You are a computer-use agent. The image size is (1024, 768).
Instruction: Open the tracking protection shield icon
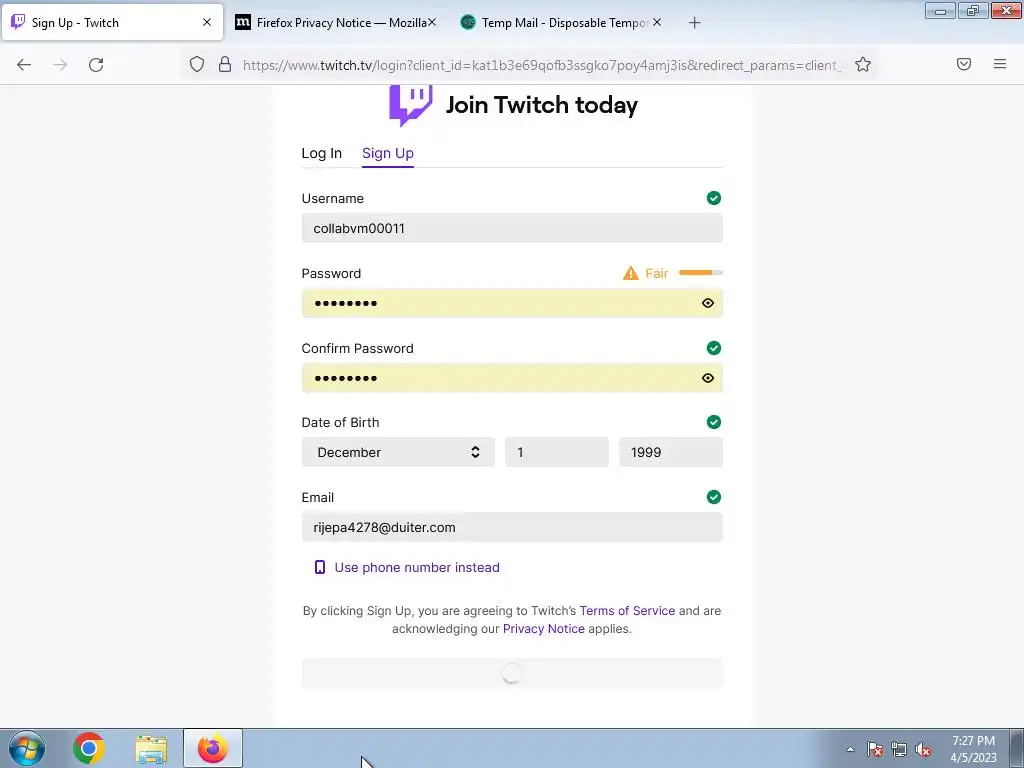coord(197,64)
